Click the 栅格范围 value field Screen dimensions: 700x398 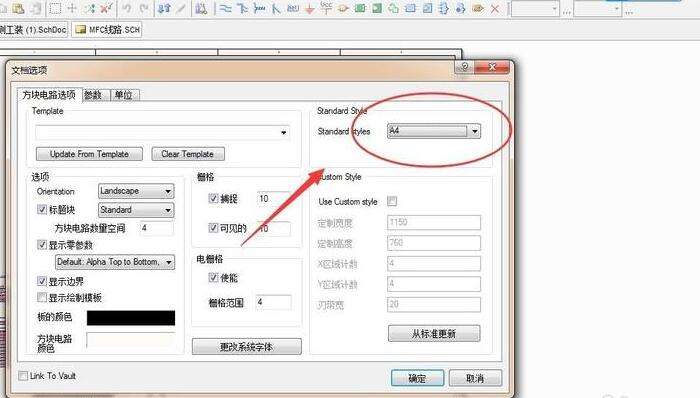(273, 303)
